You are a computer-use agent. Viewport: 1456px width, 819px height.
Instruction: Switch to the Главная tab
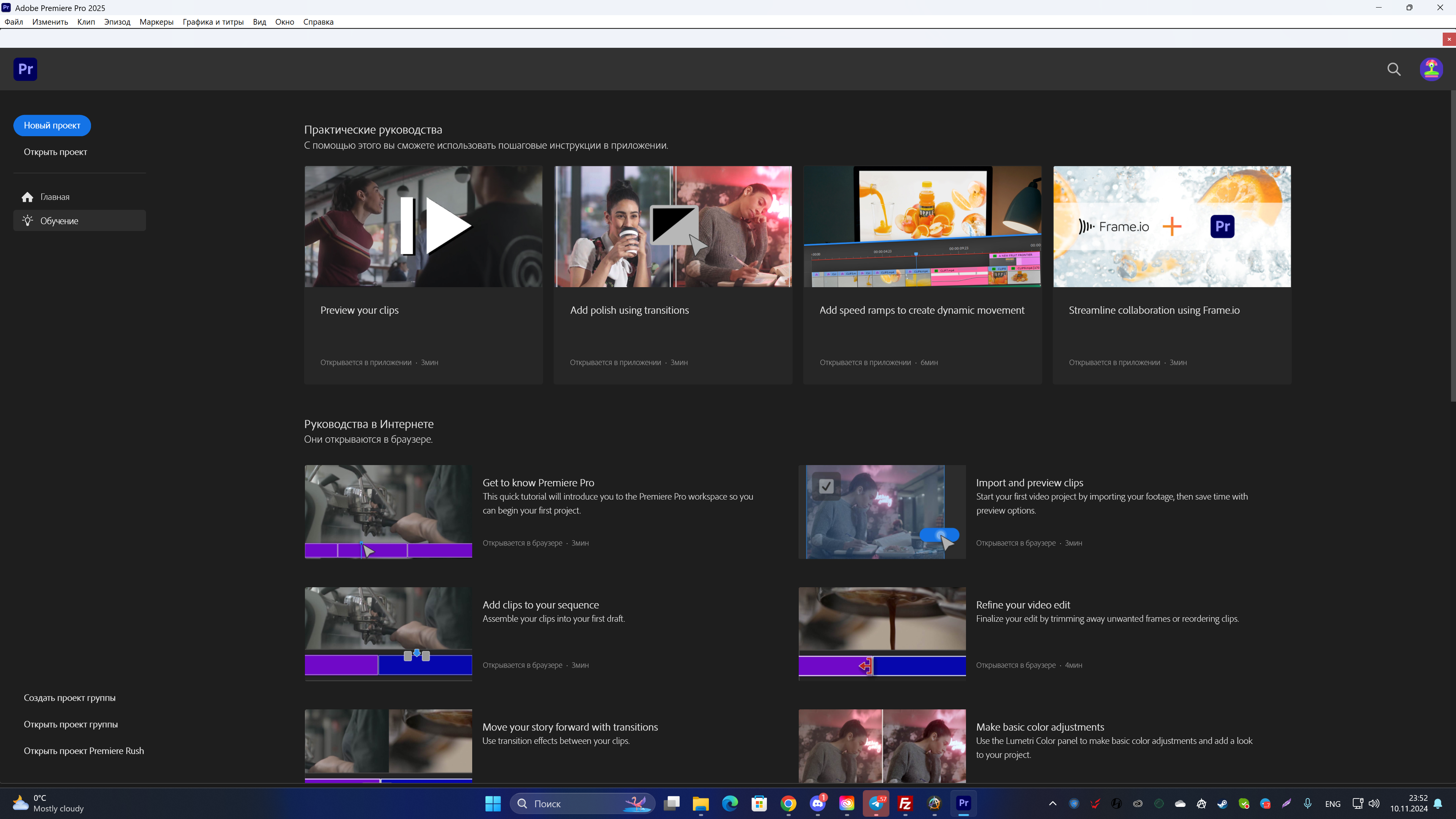point(80,197)
